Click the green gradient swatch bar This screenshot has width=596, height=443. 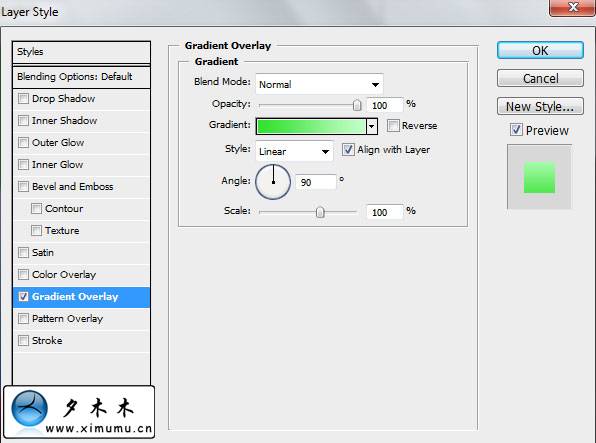pos(311,126)
